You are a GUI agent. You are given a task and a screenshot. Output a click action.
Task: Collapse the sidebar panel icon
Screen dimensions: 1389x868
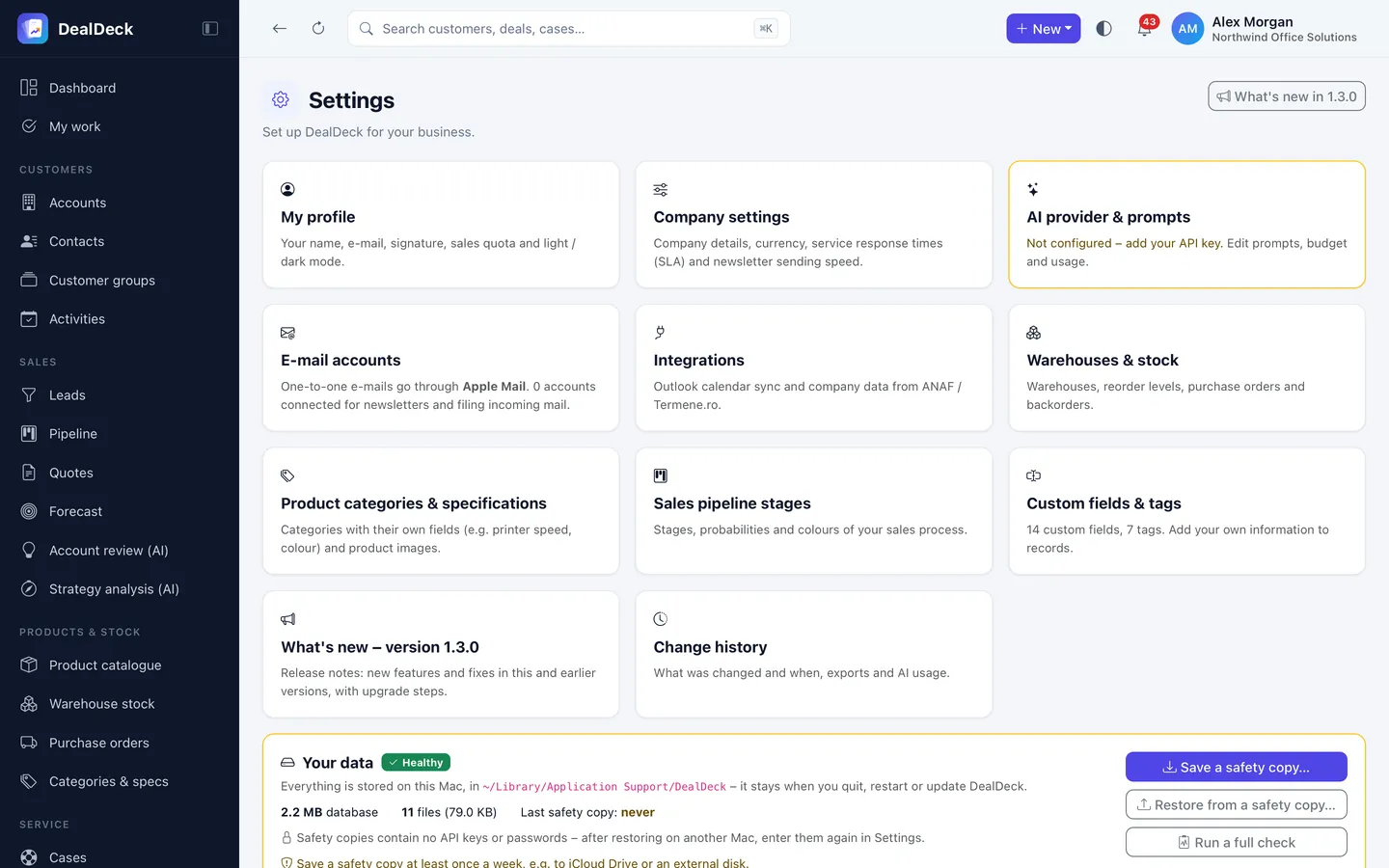(x=210, y=29)
